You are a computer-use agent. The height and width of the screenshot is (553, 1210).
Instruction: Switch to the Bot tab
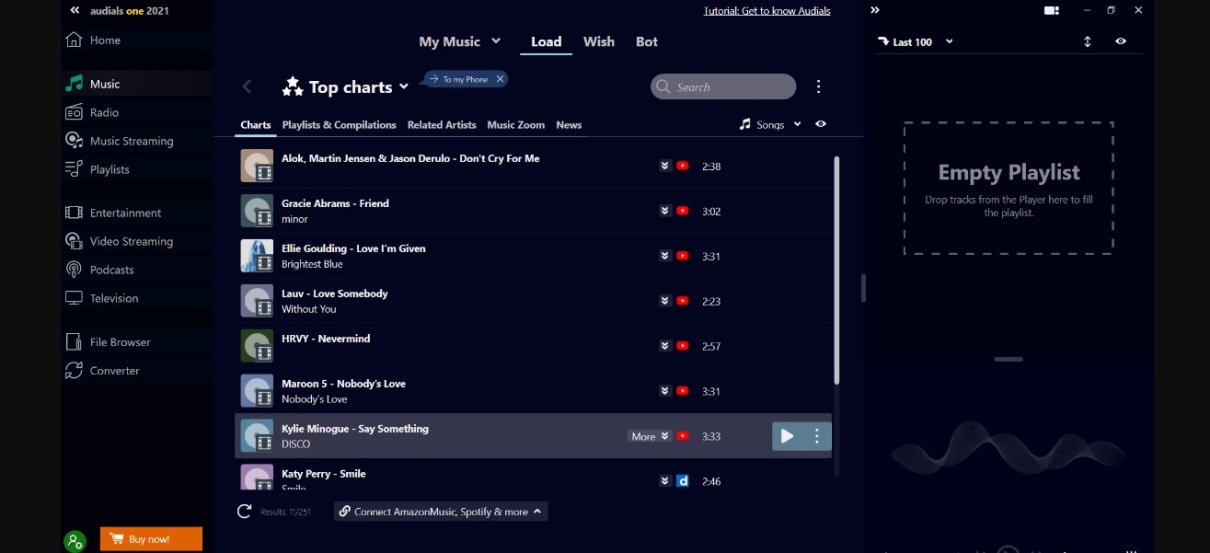tap(647, 42)
